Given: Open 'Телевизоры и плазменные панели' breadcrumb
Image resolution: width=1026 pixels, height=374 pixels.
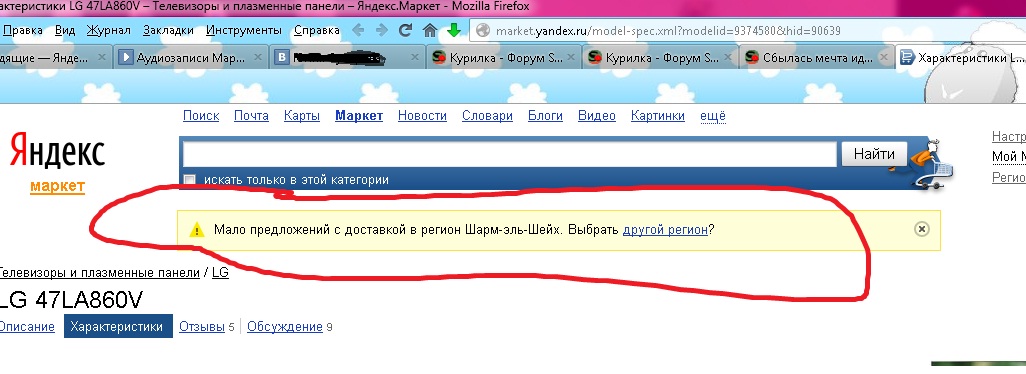Looking at the screenshot, I should pyautogui.click(x=99, y=272).
